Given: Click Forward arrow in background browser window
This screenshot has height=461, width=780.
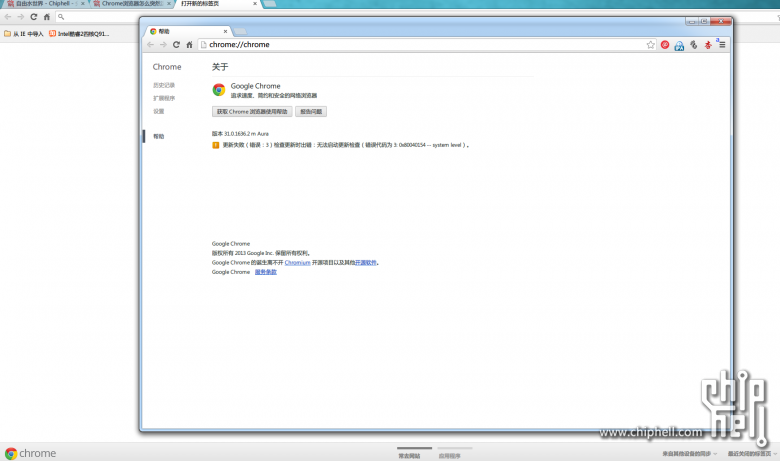Looking at the screenshot, I should coord(20,17).
